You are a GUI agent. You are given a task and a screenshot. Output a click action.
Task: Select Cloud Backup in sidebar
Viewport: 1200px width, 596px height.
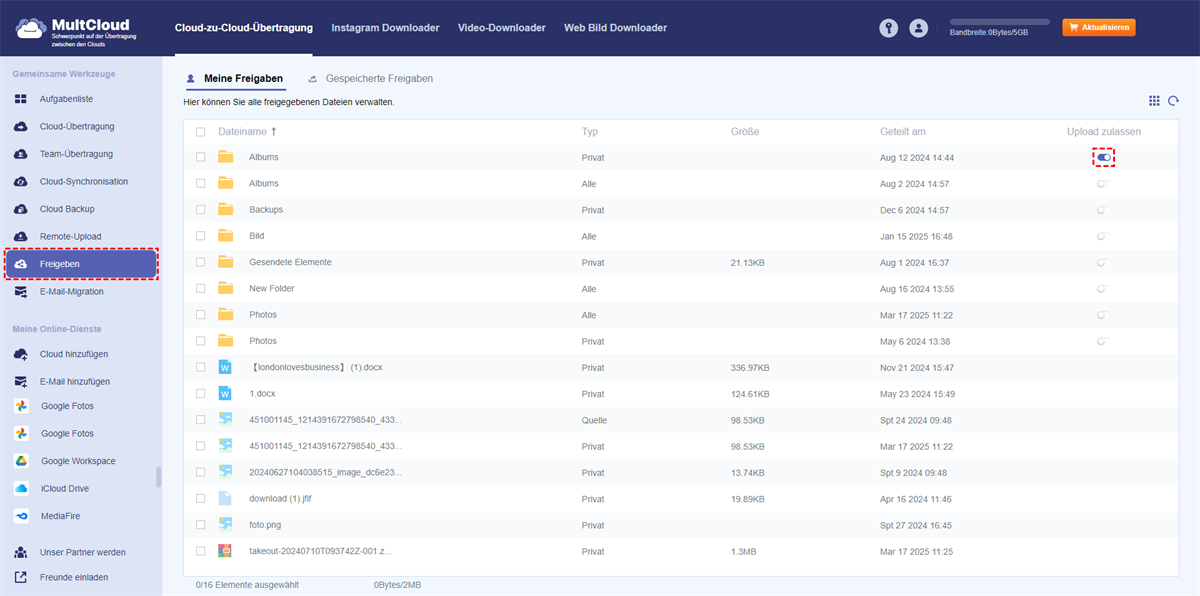tap(67, 209)
